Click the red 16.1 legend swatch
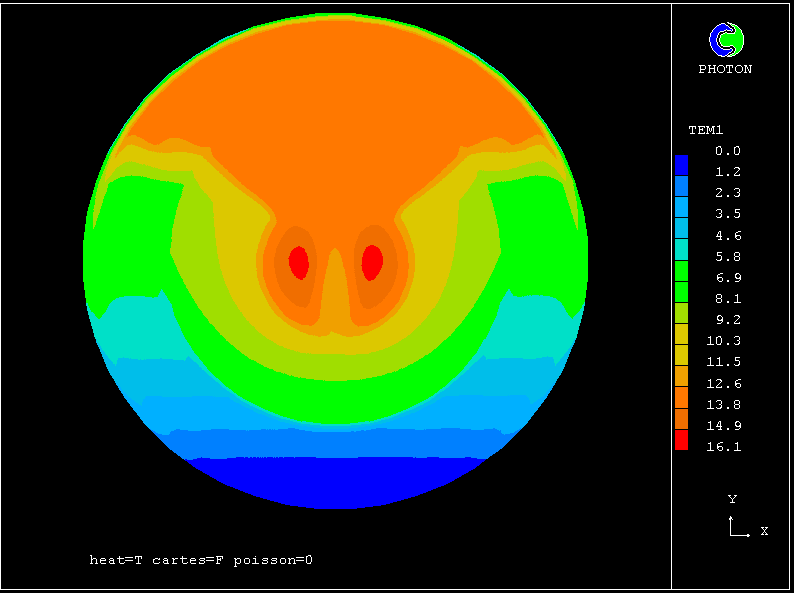Screen dimensions: 794x593 (x=681, y=440)
